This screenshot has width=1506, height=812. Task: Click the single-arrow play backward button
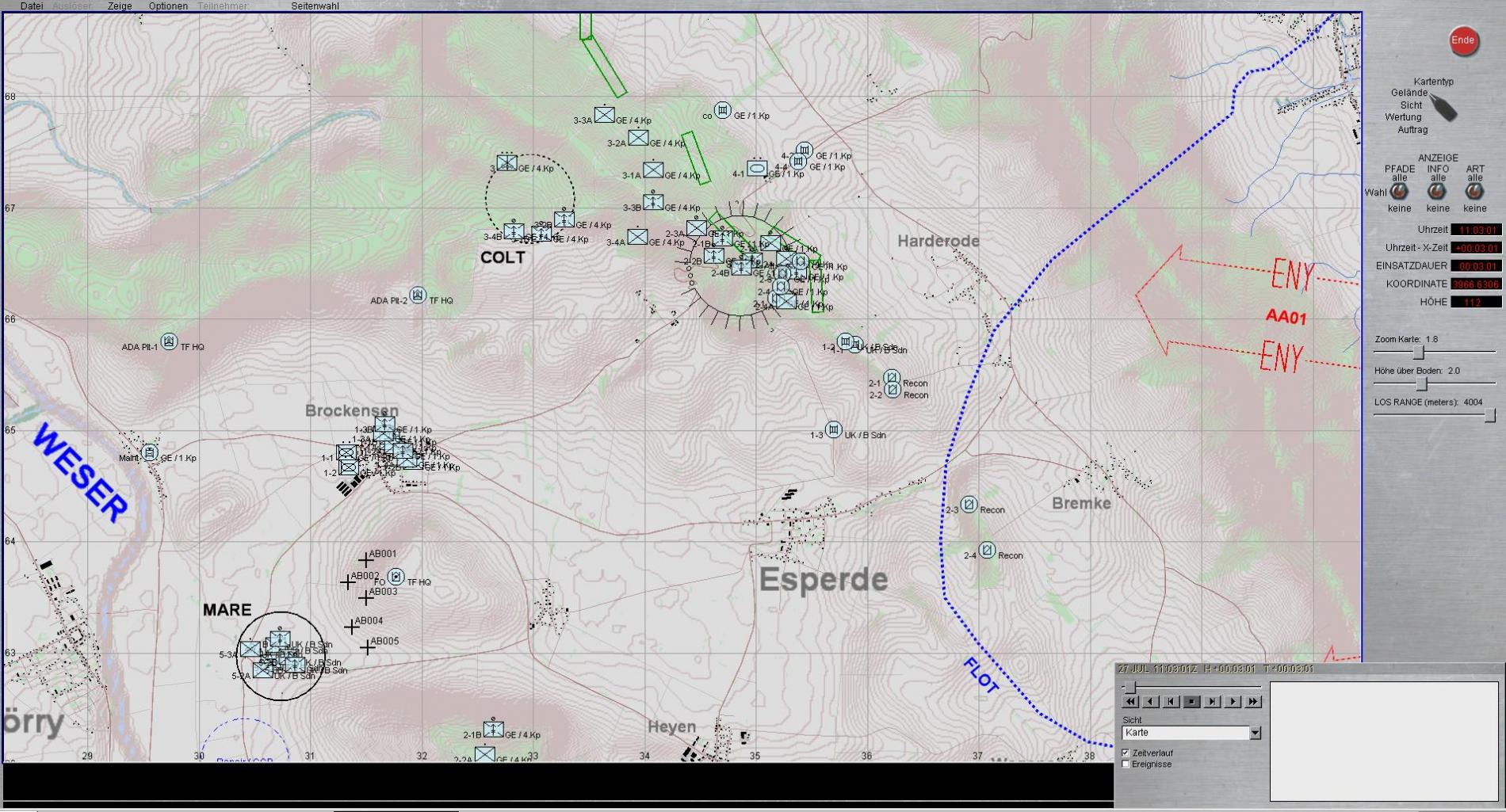(1151, 701)
